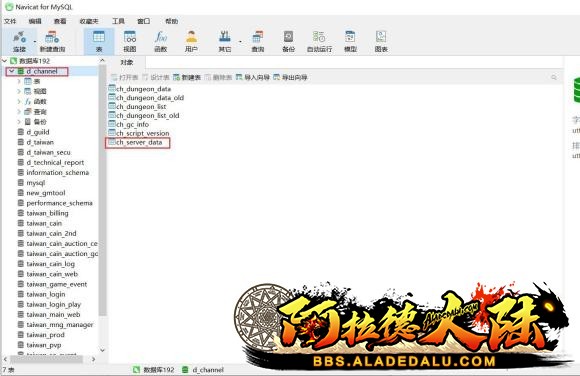This screenshot has height=376, width=580.
Task: Open the Model toolbar icon
Action: click(x=350, y=41)
